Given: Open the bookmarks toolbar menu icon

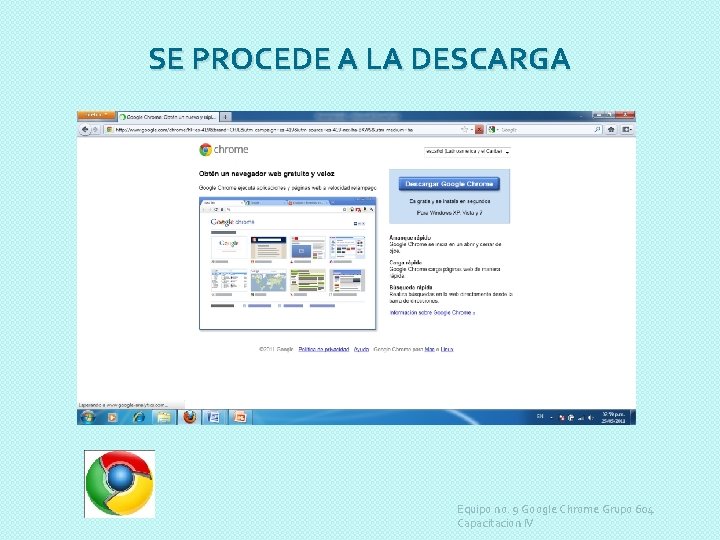Looking at the screenshot, I should [627, 130].
